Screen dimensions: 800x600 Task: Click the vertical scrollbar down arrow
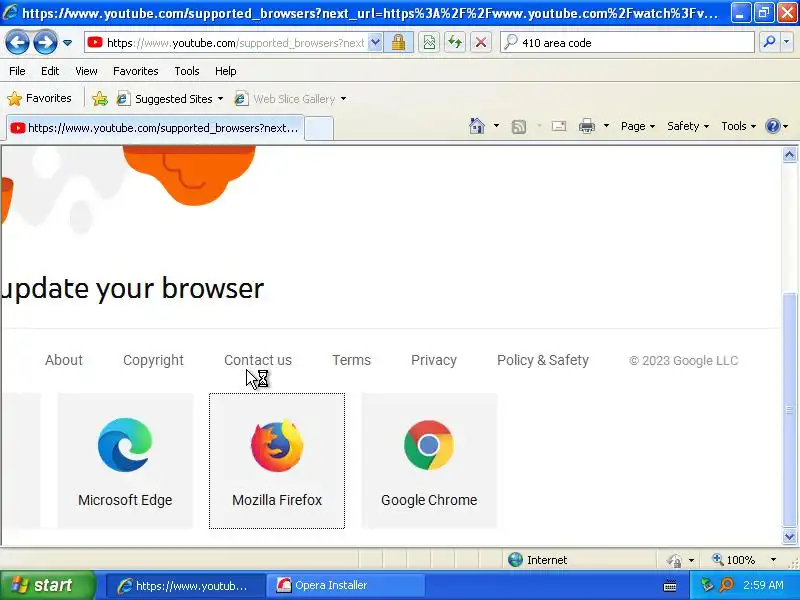click(x=789, y=536)
